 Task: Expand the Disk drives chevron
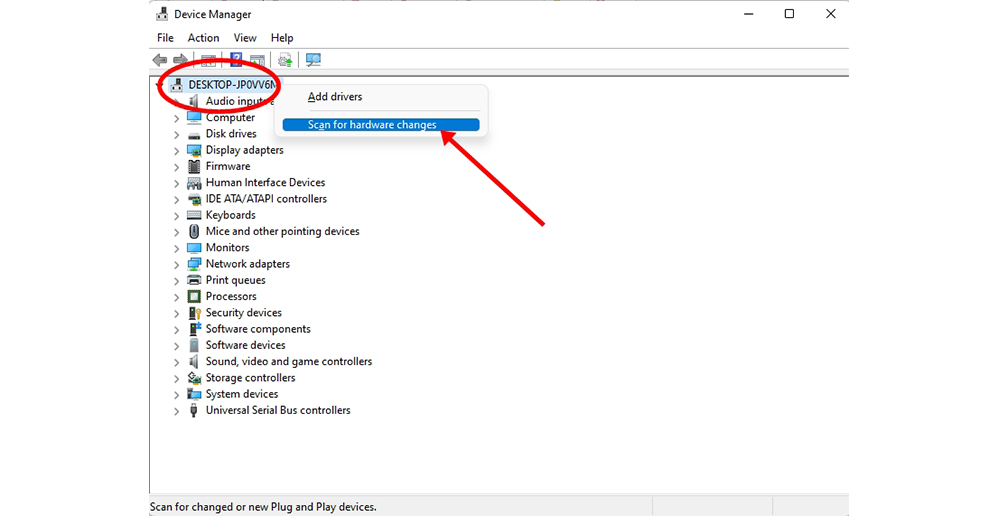[176, 135]
